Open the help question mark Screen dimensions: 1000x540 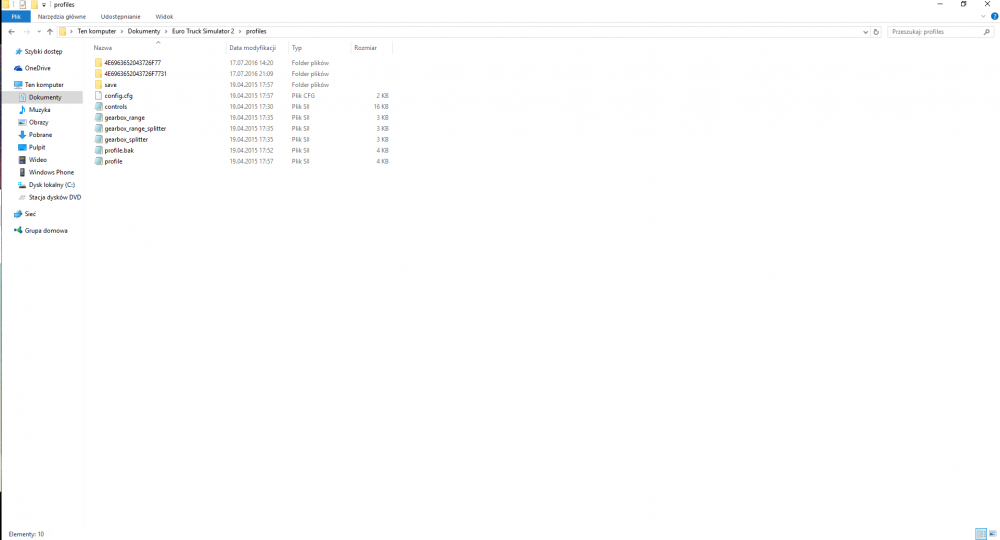pos(994,17)
